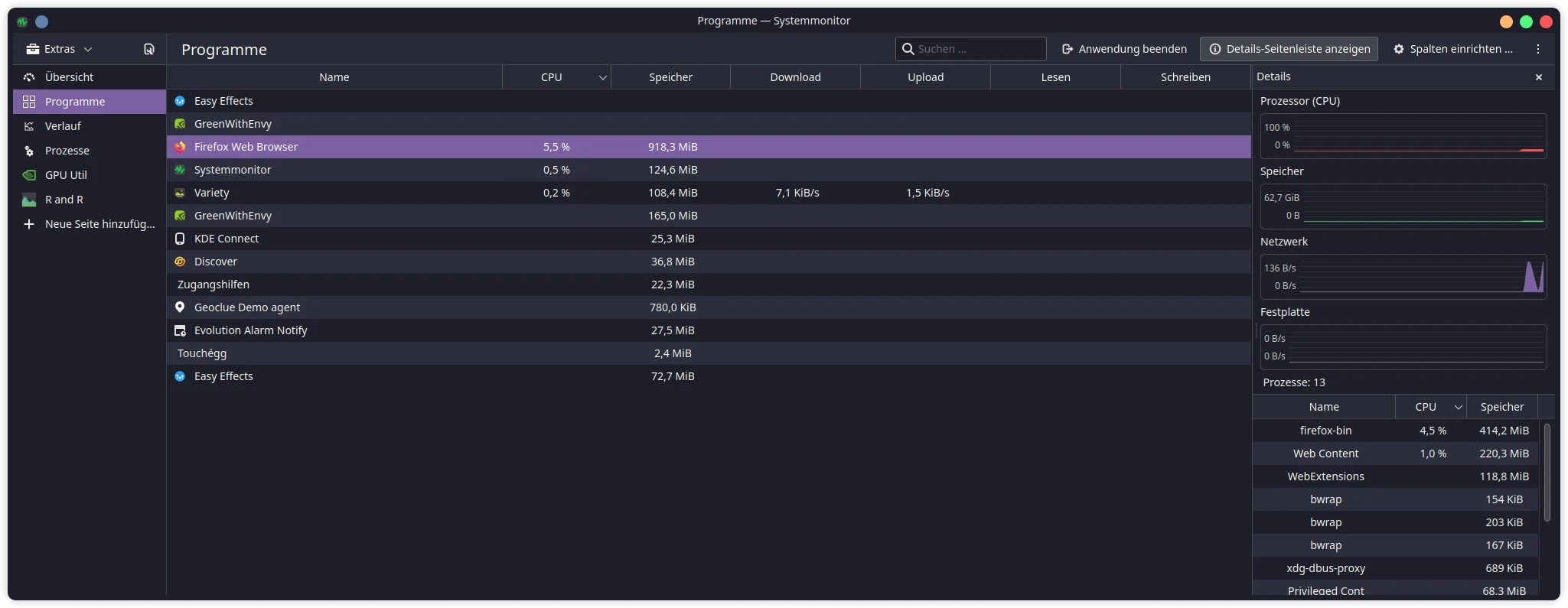Sort the table by the Name column header
This screenshot has height=608, width=1568.
point(334,77)
